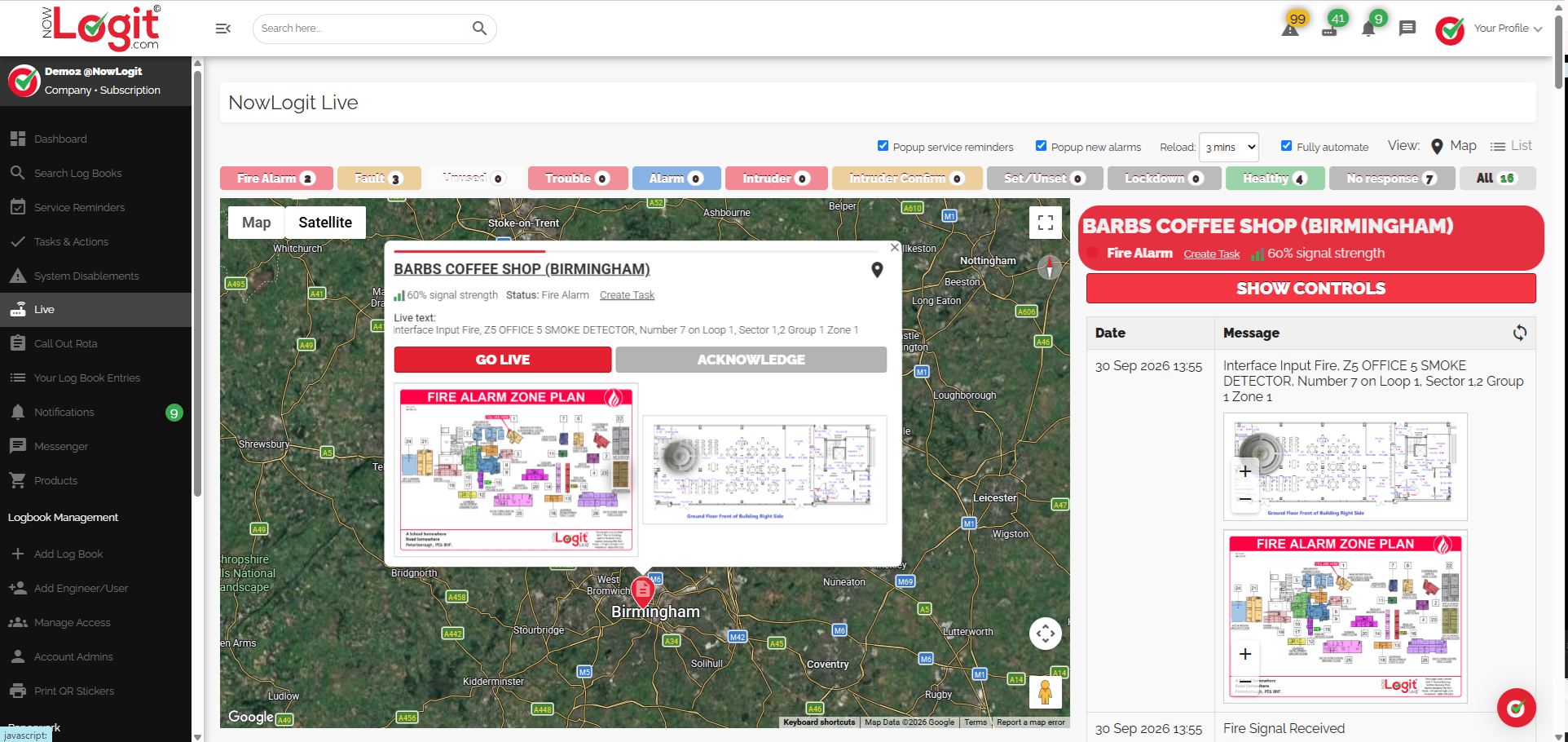Screen dimensions: 1568x742
Task: Filter by Alarm status
Action: coord(676,178)
